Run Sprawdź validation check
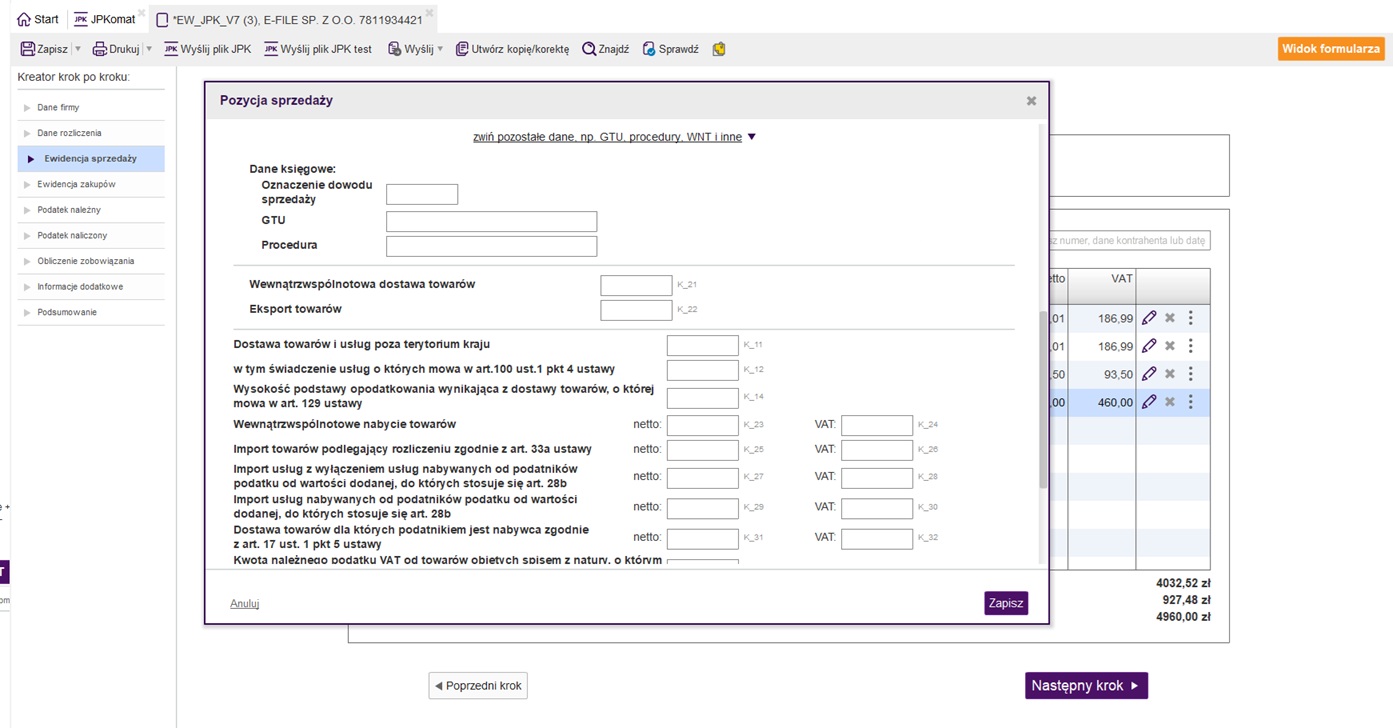1393x728 pixels. tap(670, 49)
